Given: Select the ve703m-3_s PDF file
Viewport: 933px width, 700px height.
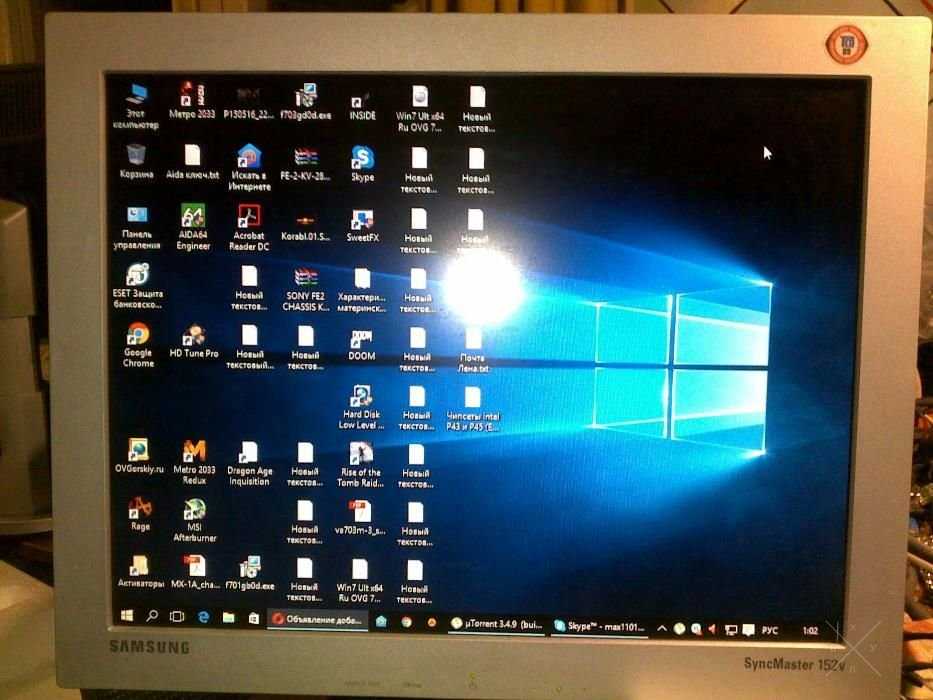Looking at the screenshot, I should tap(360, 517).
